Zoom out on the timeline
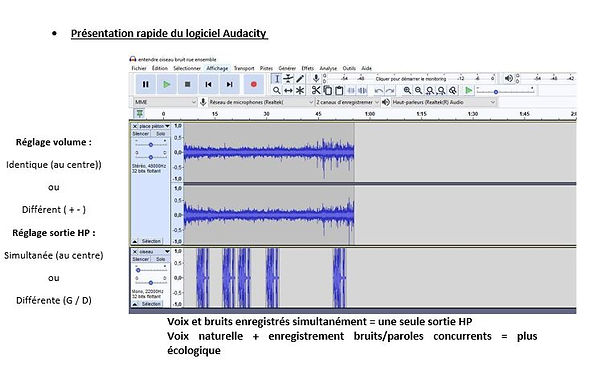 (x=419, y=90)
